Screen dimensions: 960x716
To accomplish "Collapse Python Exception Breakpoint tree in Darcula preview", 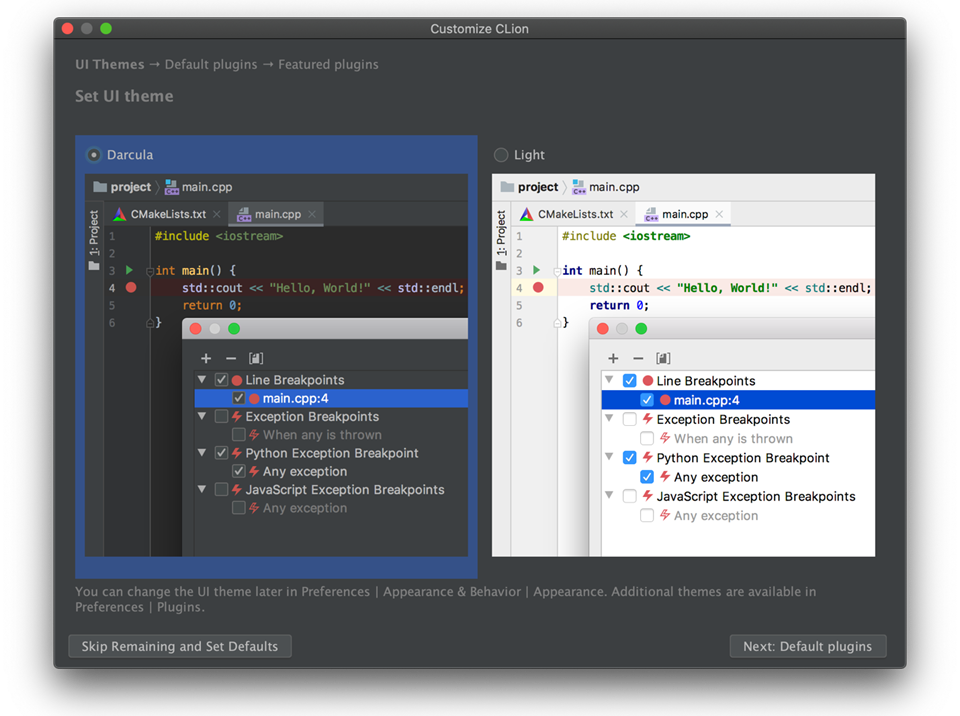I will pyautogui.click(x=202, y=453).
